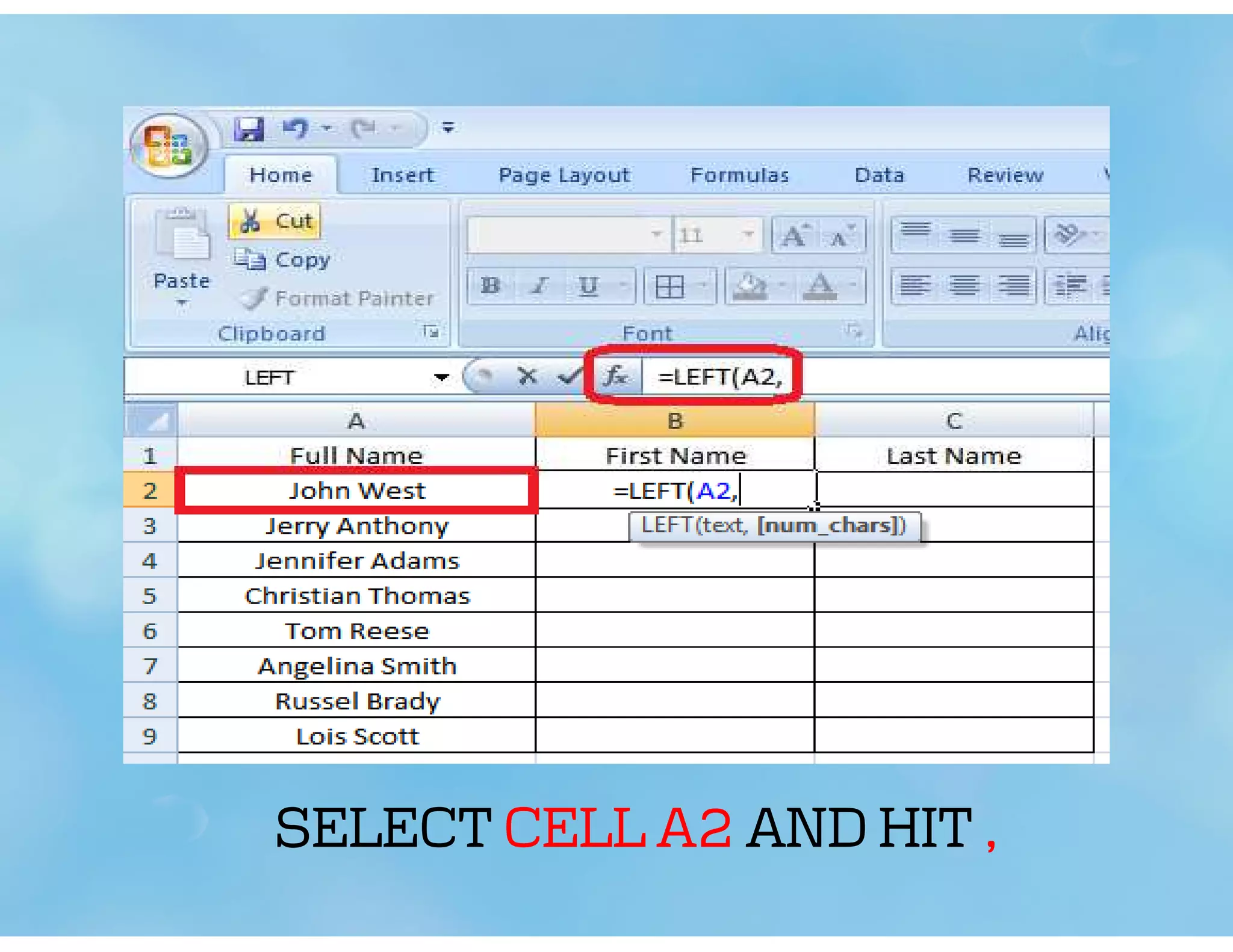The image size is (1233, 952).
Task: Cancel formula entry with the X icon
Action: tap(527, 377)
